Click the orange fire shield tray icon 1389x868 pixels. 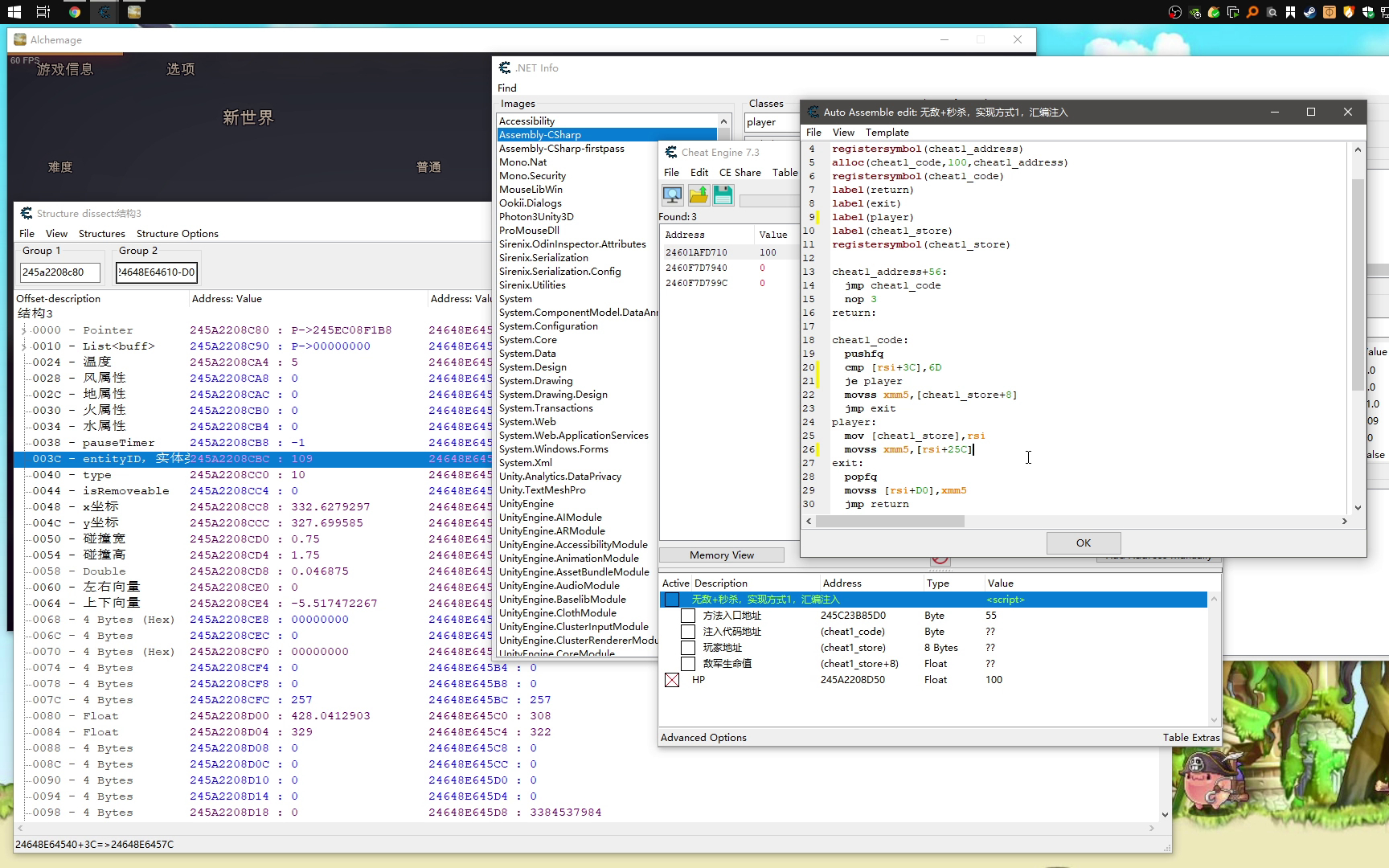tap(1348, 12)
